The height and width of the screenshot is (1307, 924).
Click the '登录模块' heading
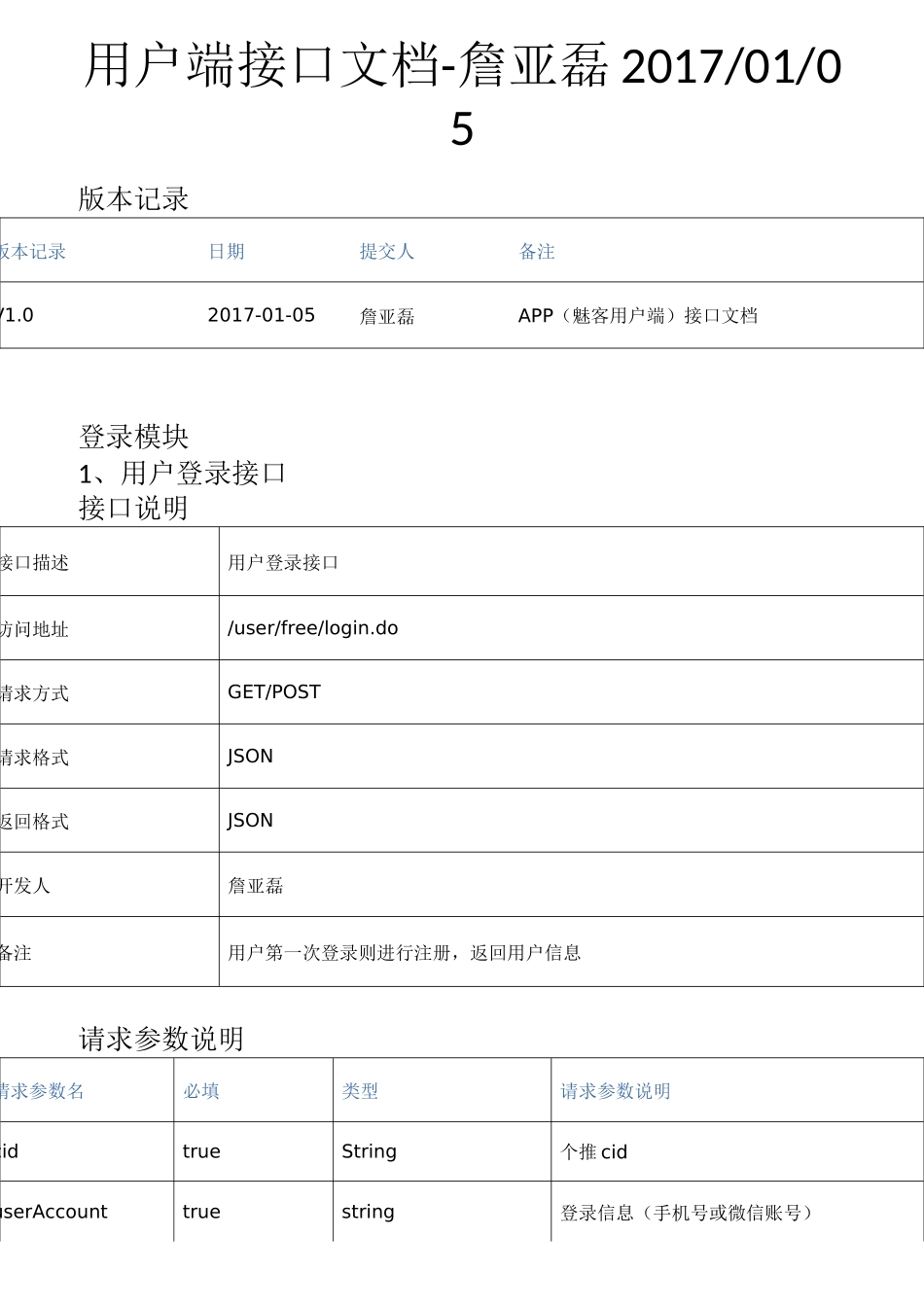(133, 437)
